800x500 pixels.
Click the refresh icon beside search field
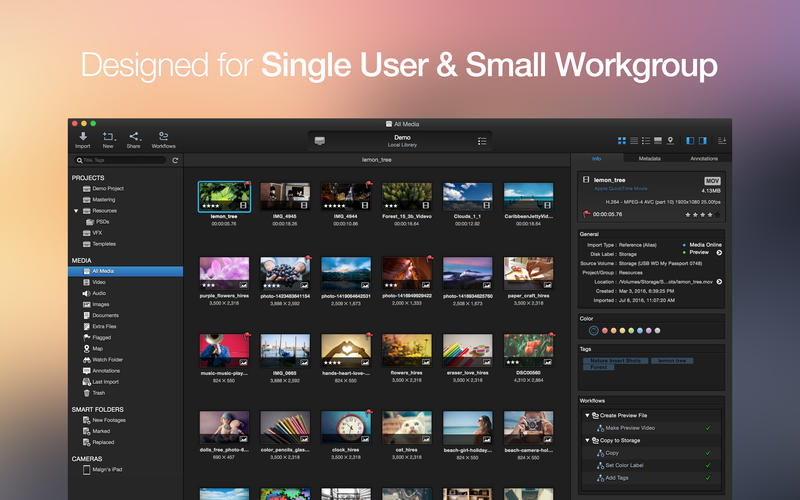(175, 160)
